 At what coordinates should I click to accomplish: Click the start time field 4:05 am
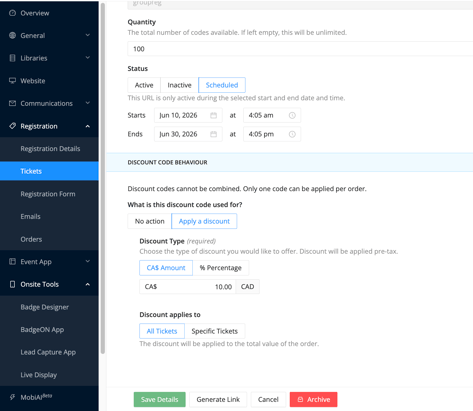pyautogui.click(x=272, y=115)
